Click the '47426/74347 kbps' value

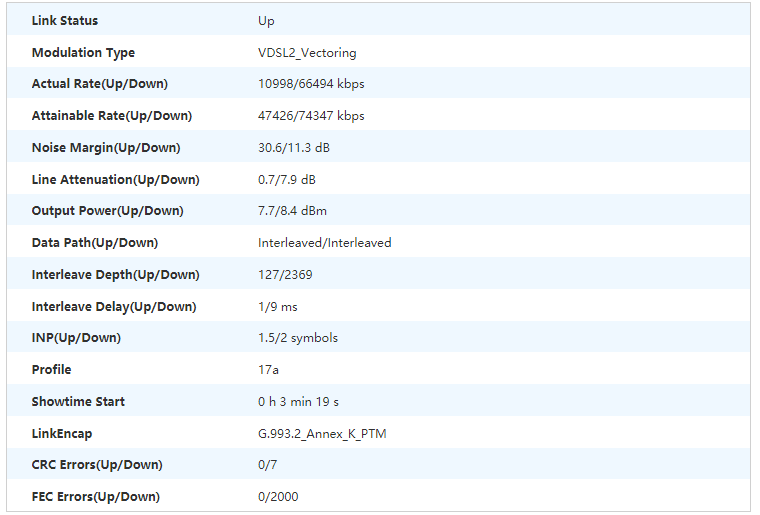pyautogui.click(x=311, y=116)
